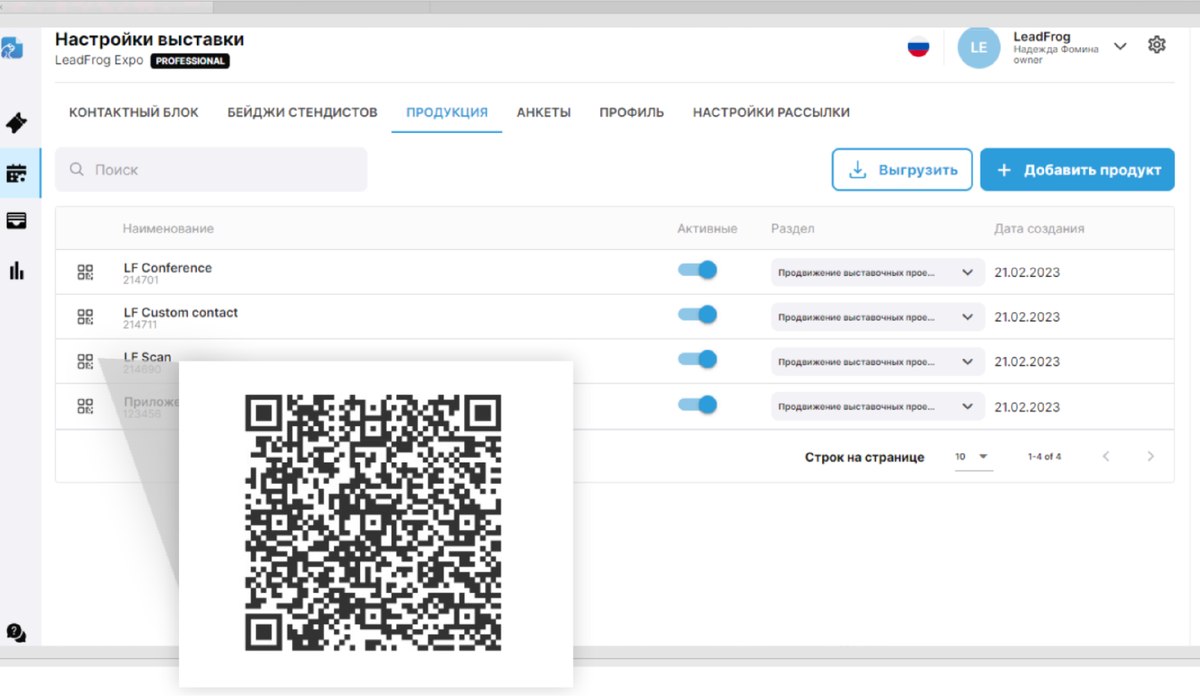Open Настройки рассылки tab

[x=771, y=113]
